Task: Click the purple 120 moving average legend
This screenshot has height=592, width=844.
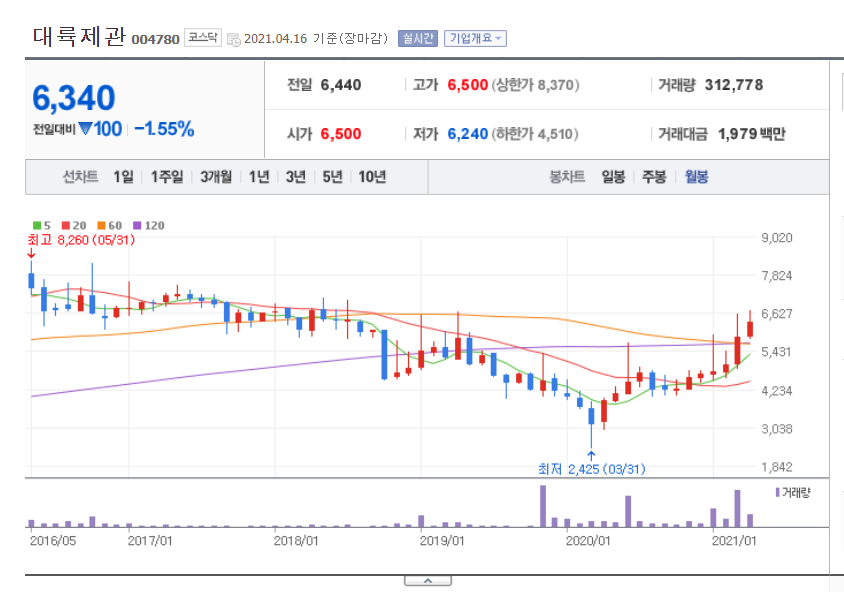Action: (149, 225)
